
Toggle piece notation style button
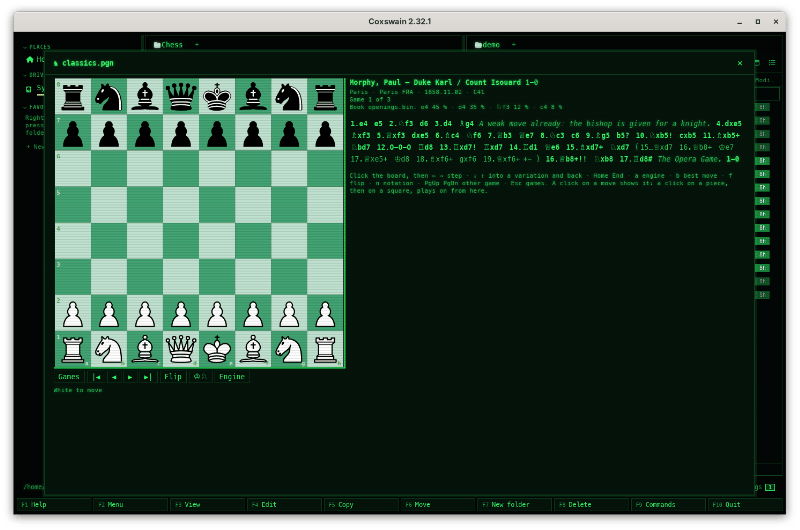coord(200,377)
